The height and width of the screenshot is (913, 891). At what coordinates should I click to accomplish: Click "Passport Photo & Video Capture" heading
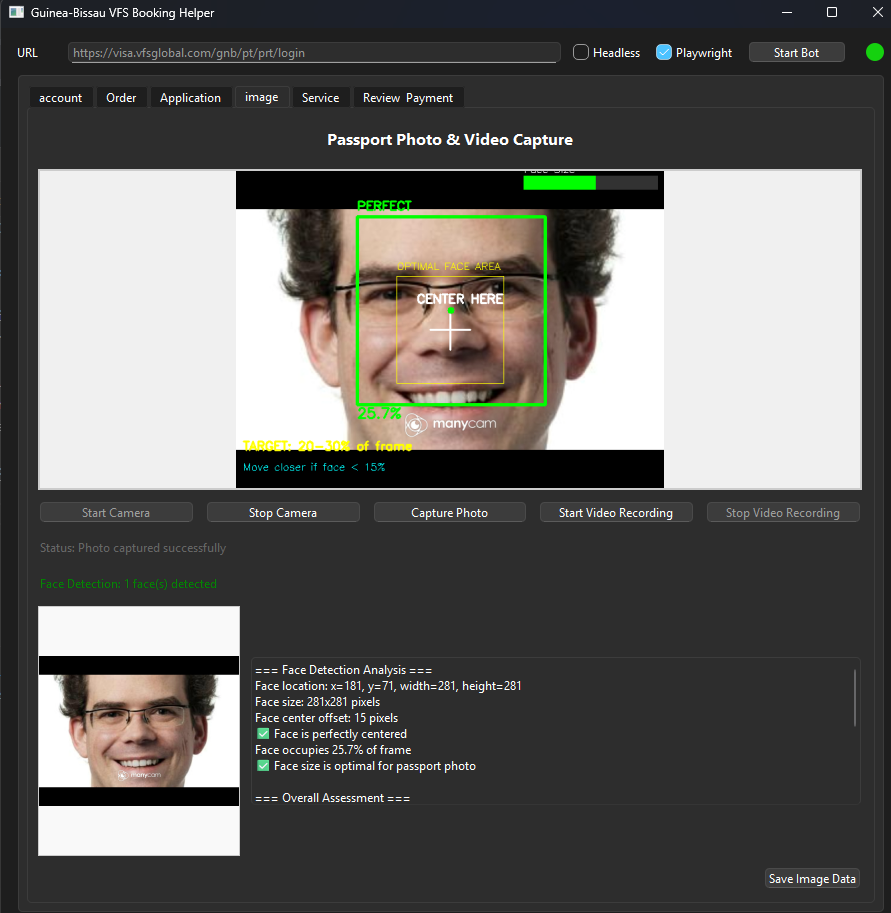click(x=450, y=140)
